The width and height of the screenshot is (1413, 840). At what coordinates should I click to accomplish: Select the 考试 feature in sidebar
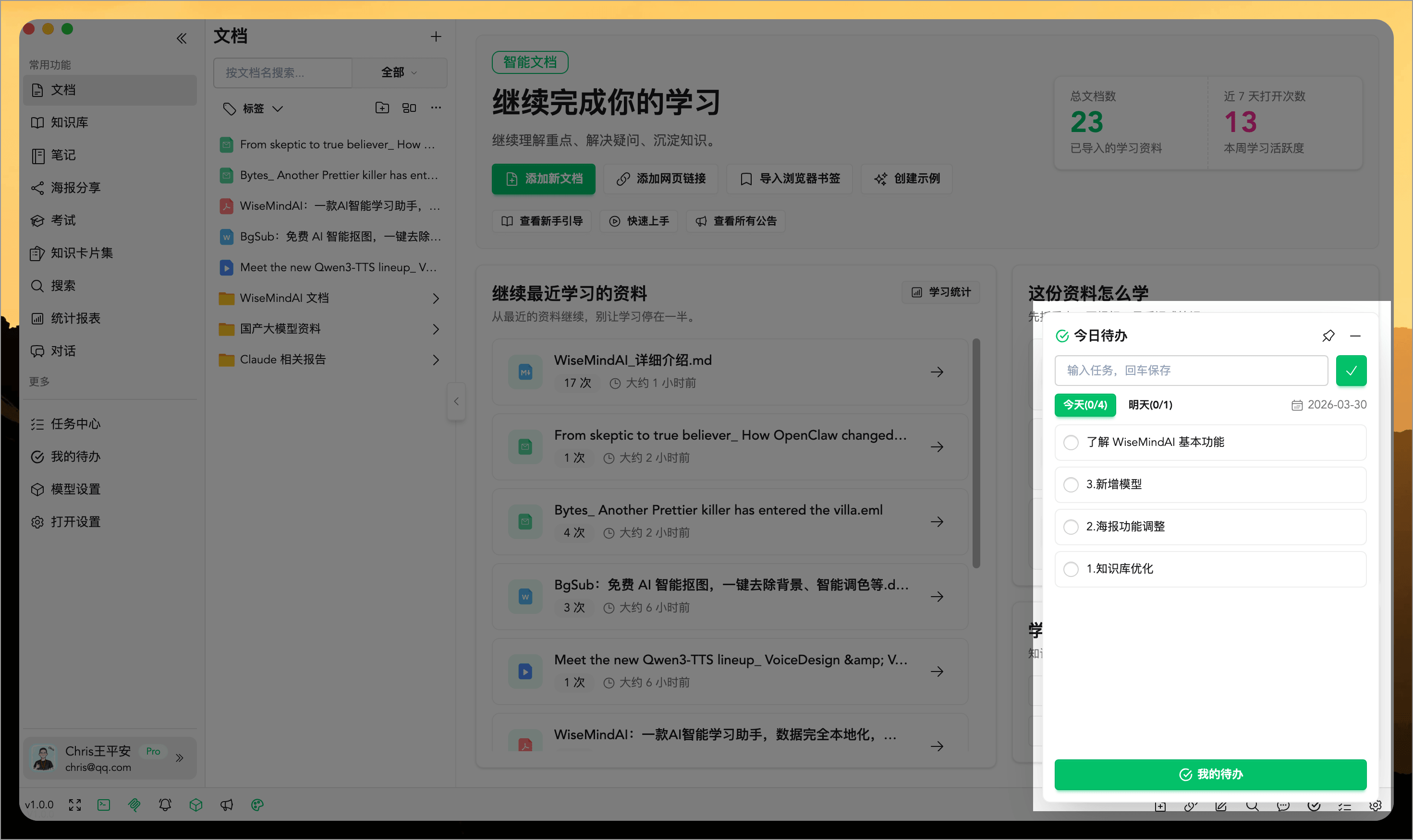pyautogui.click(x=63, y=220)
